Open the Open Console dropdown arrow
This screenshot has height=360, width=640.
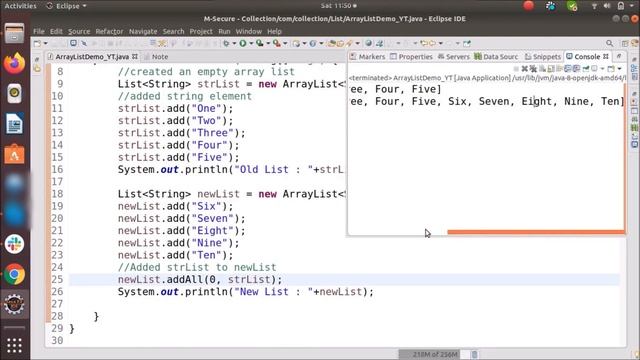[620, 69]
